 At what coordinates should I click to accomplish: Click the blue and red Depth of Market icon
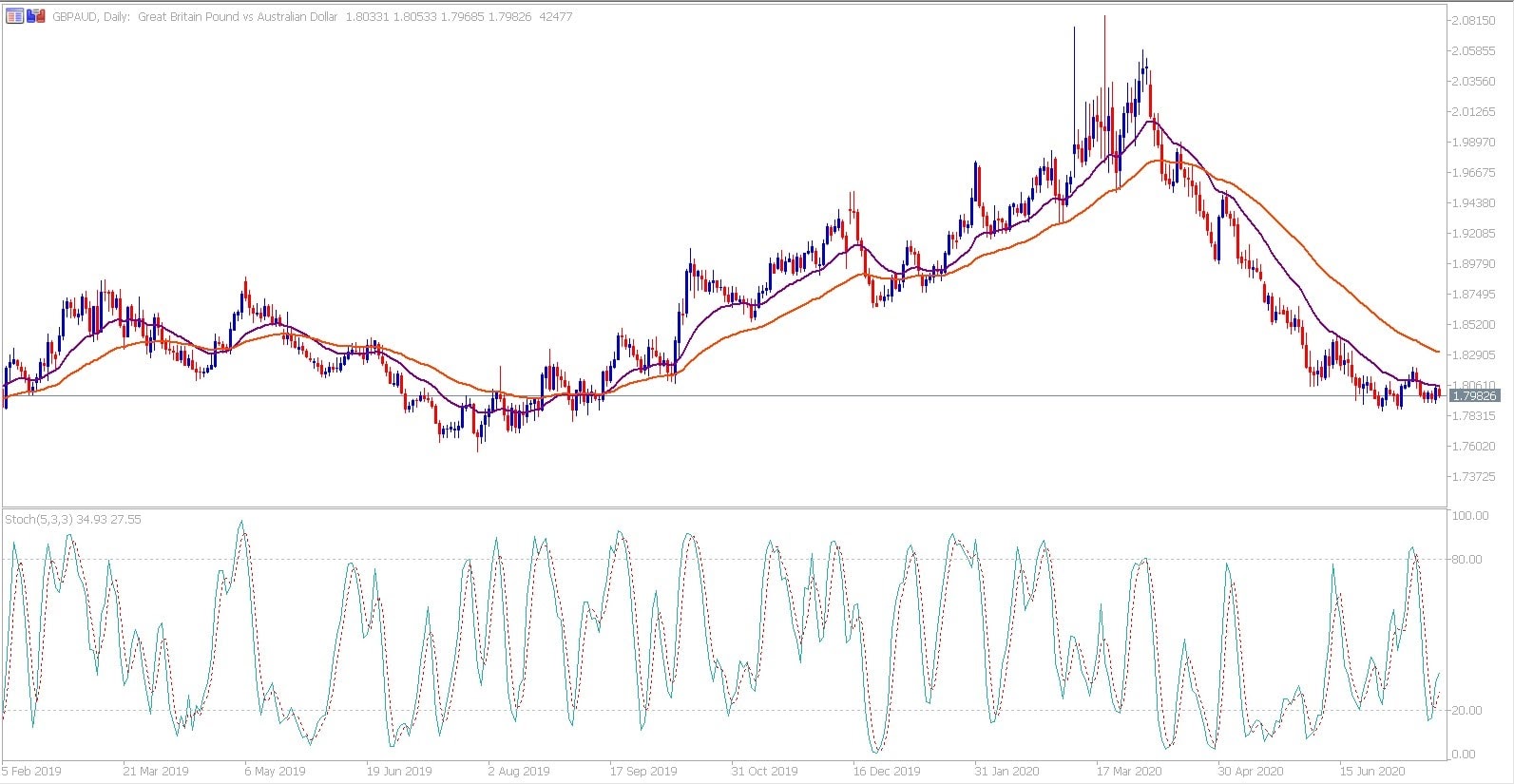click(x=35, y=16)
